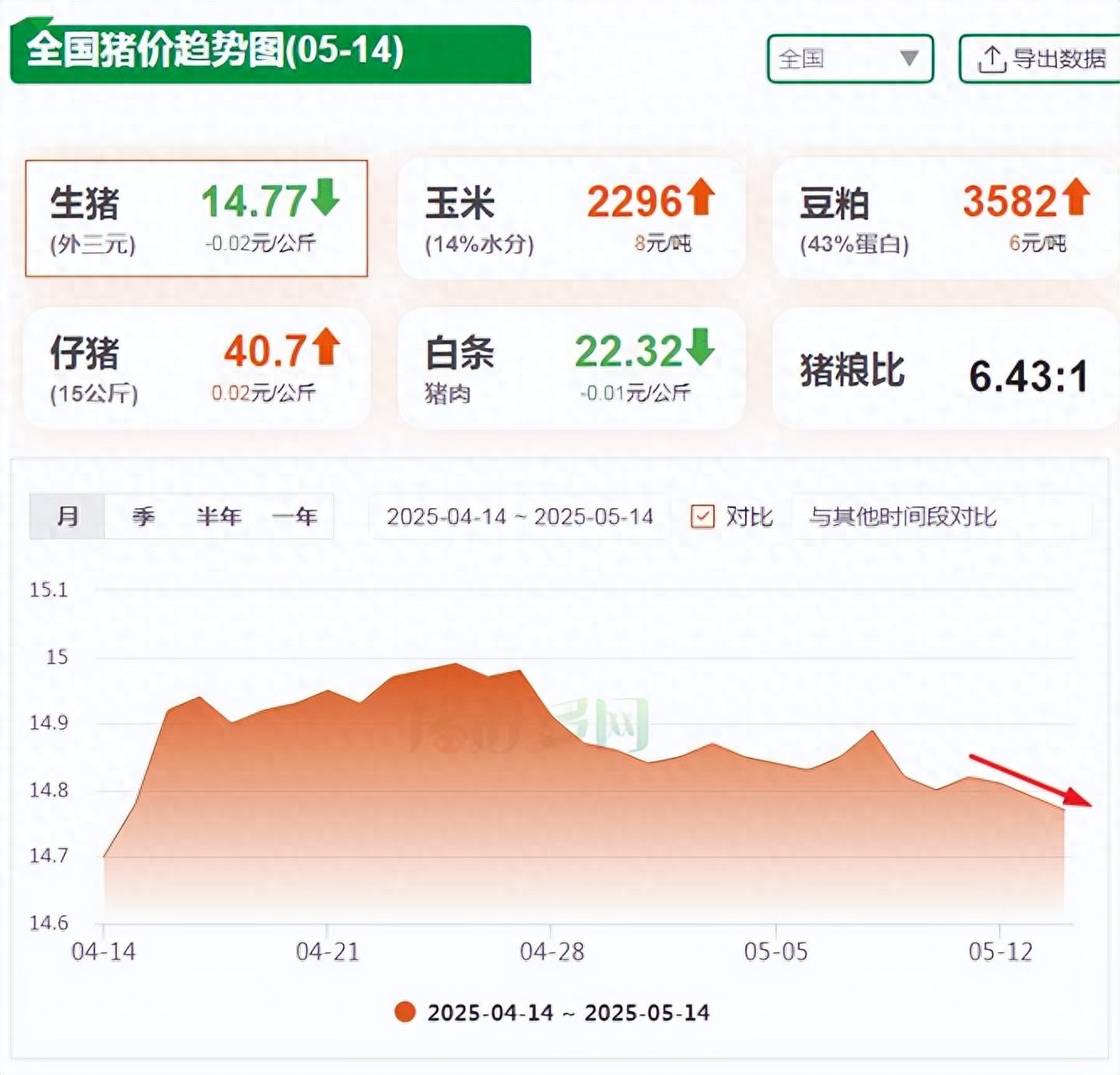
Task: Click the orange legend dot below the chart
Action: [405, 1012]
